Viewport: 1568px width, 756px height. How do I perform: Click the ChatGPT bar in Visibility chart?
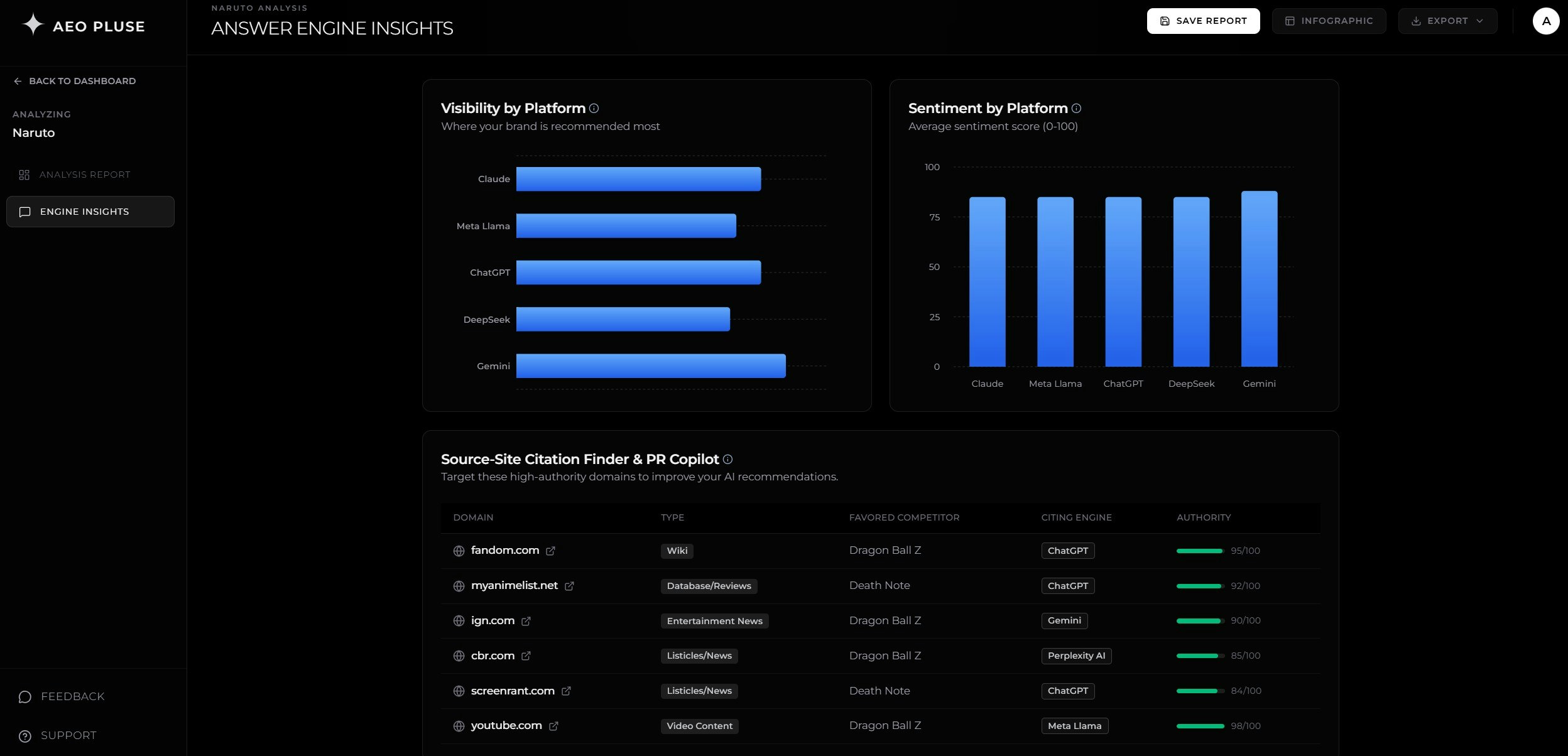click(x=638, y=273)
